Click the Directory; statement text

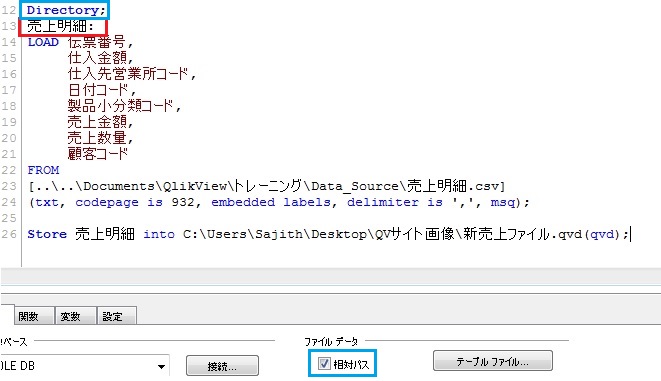pyautogui.click(x=66, y=10)
